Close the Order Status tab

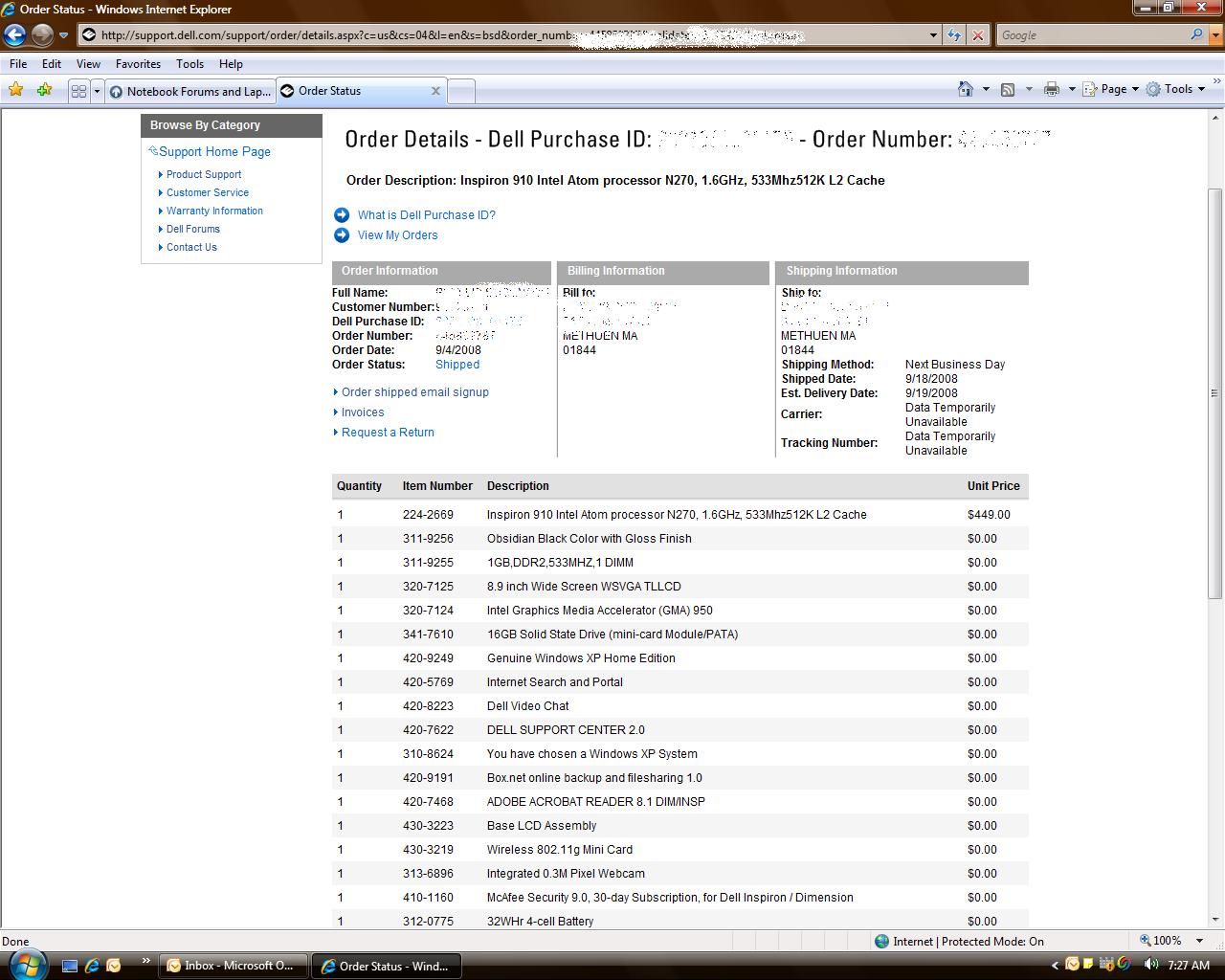[x=435, y=91]
